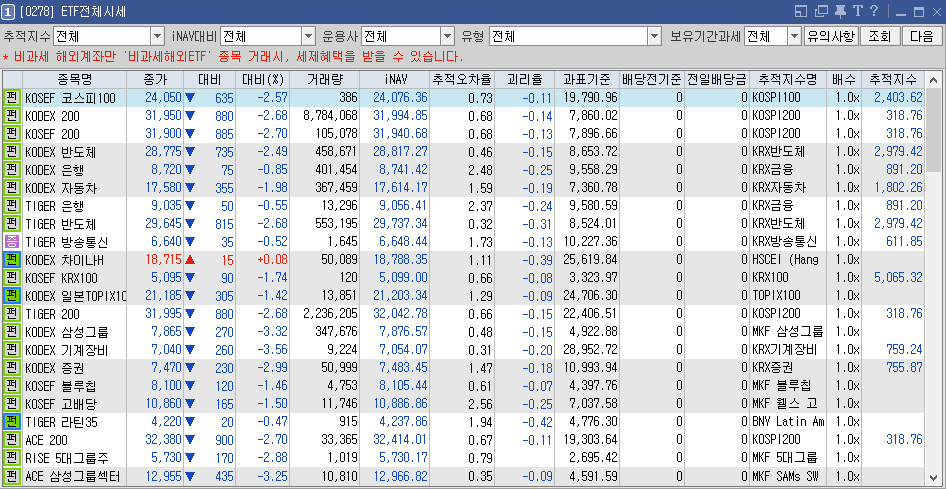Click the 편 icon beside KODEX 자동차

pyautogui.click(x=12, y=188)
